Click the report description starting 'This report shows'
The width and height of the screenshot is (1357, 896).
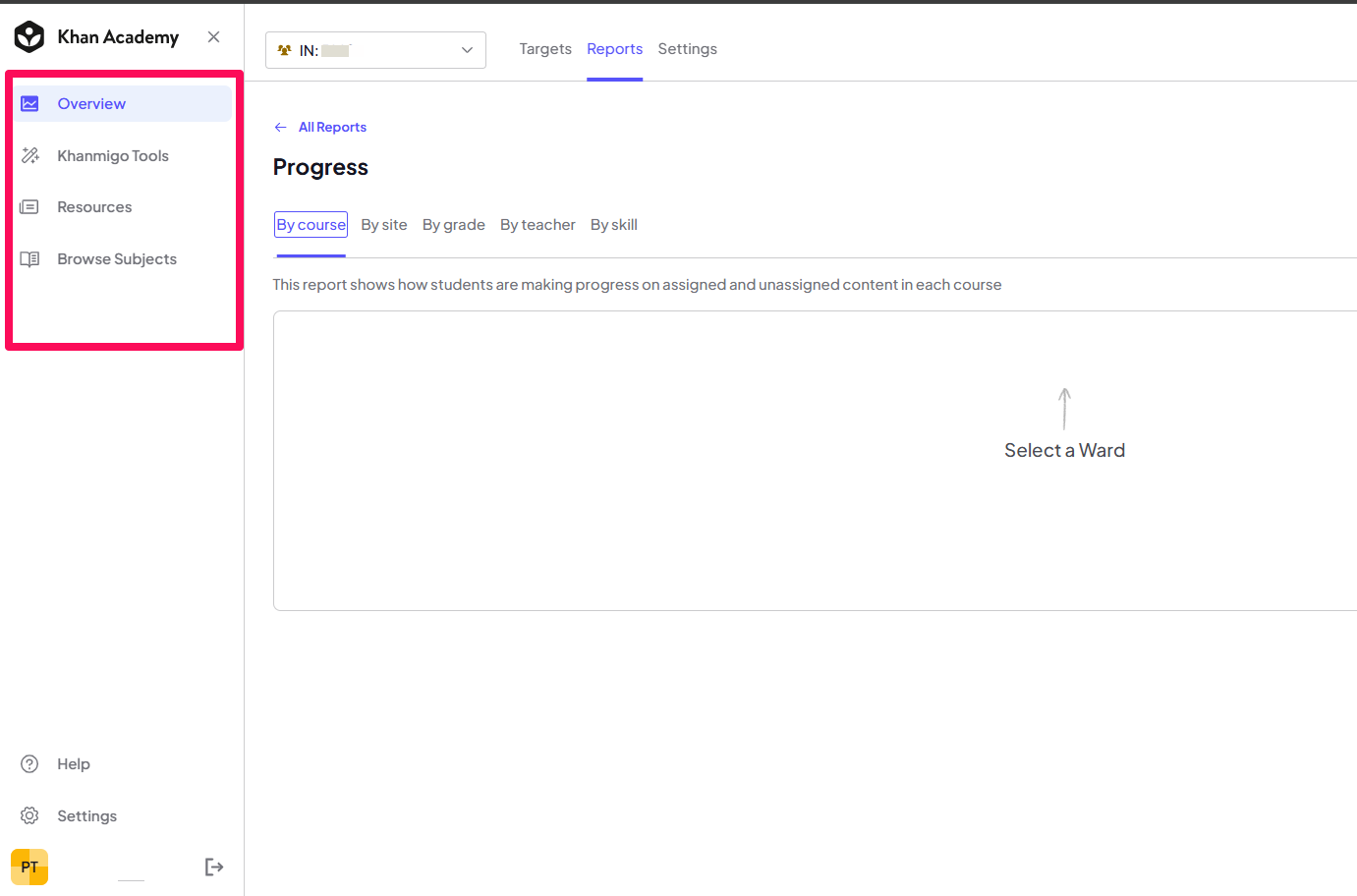point(637,284)
